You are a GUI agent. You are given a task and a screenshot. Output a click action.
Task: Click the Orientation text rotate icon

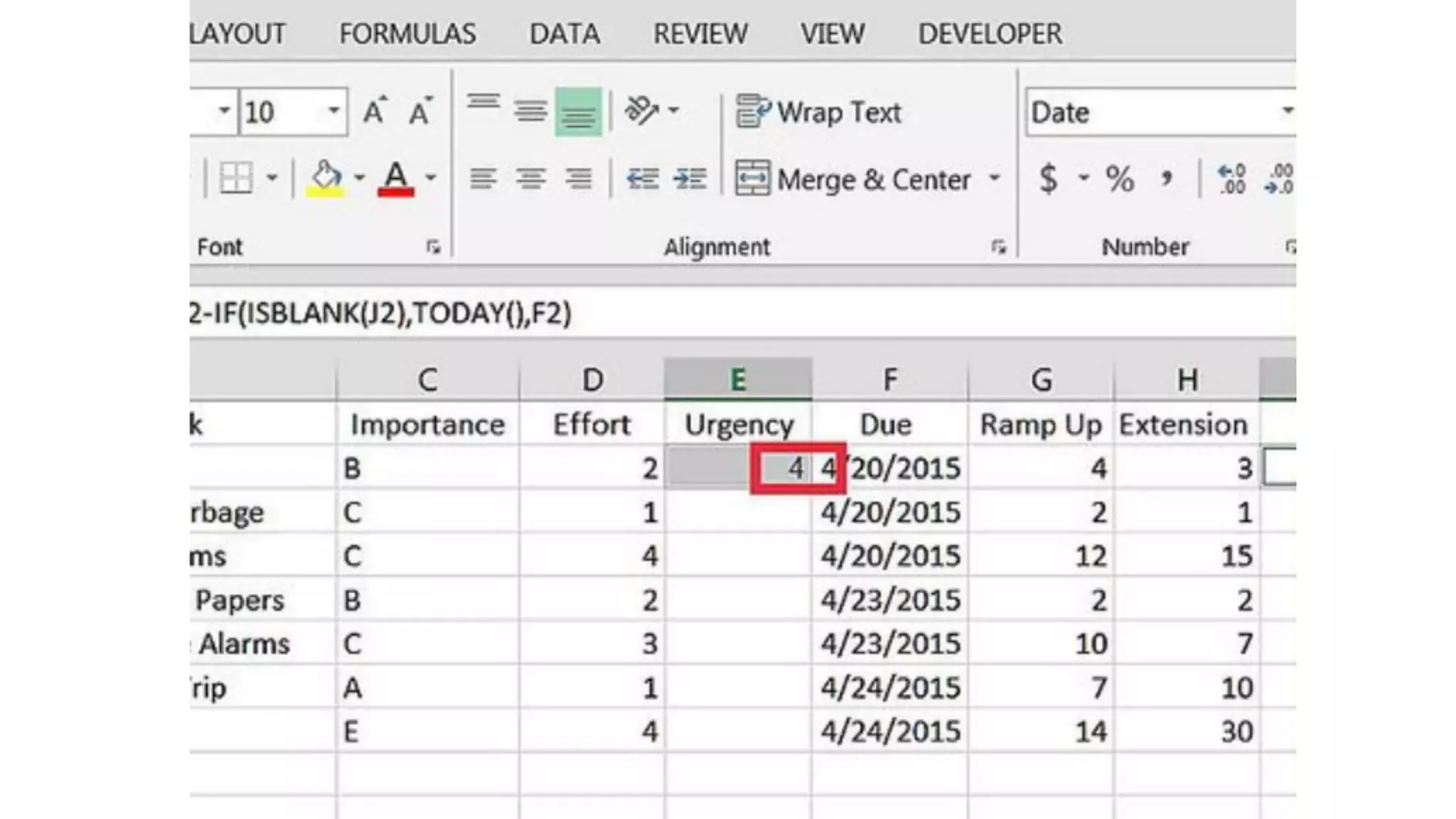[x=642, y=111]
